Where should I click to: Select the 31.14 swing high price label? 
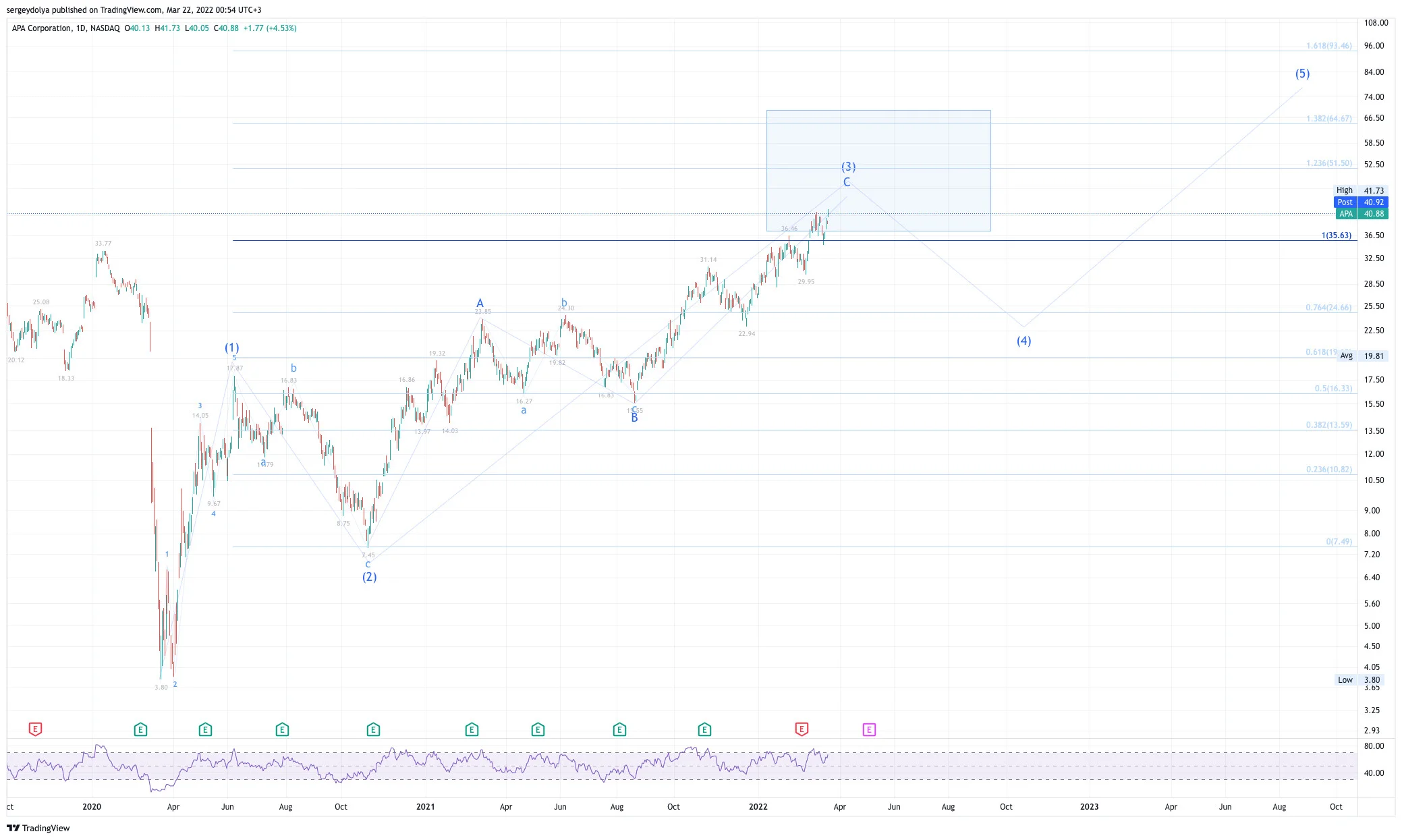coord(708,260)
